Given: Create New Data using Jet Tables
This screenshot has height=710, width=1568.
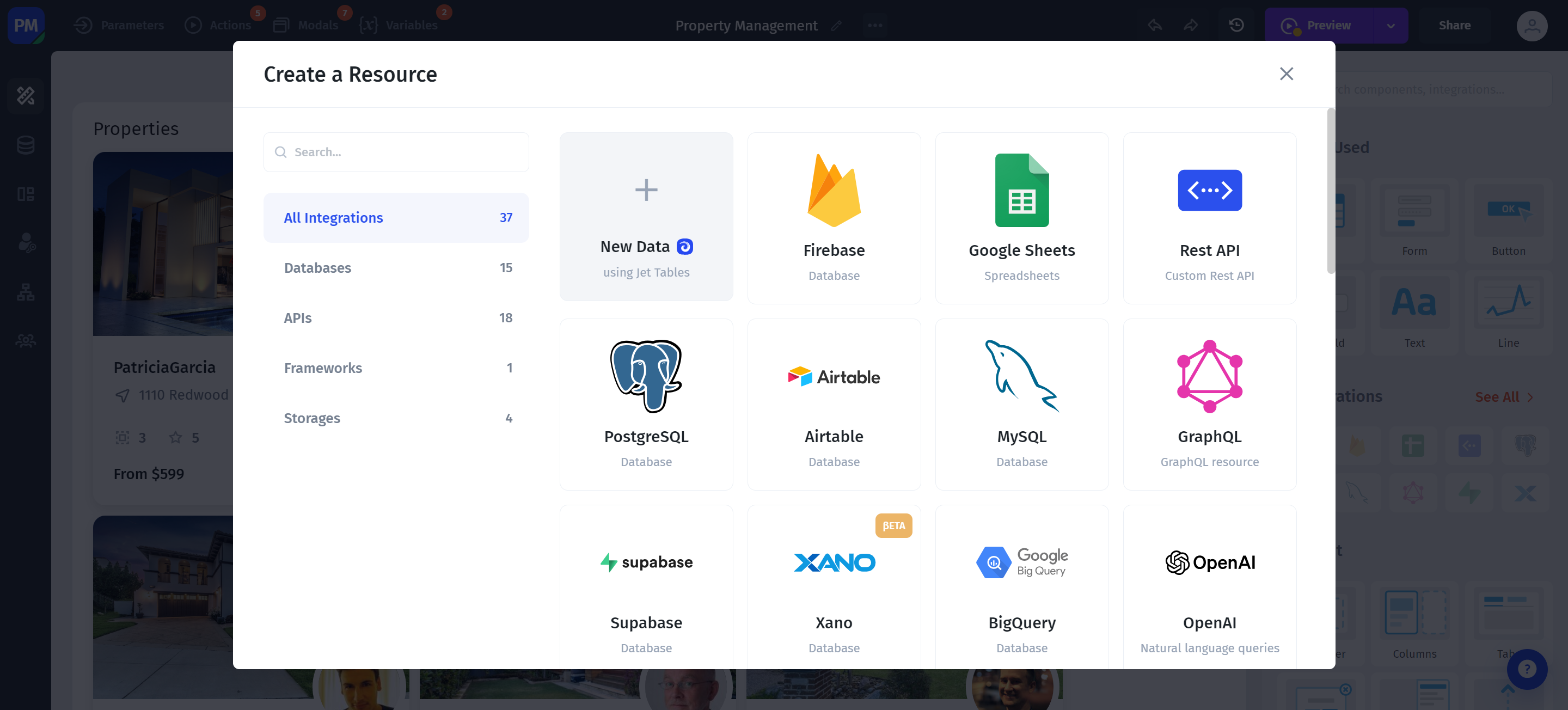Looking at the screenshot, I should point(646,217).
